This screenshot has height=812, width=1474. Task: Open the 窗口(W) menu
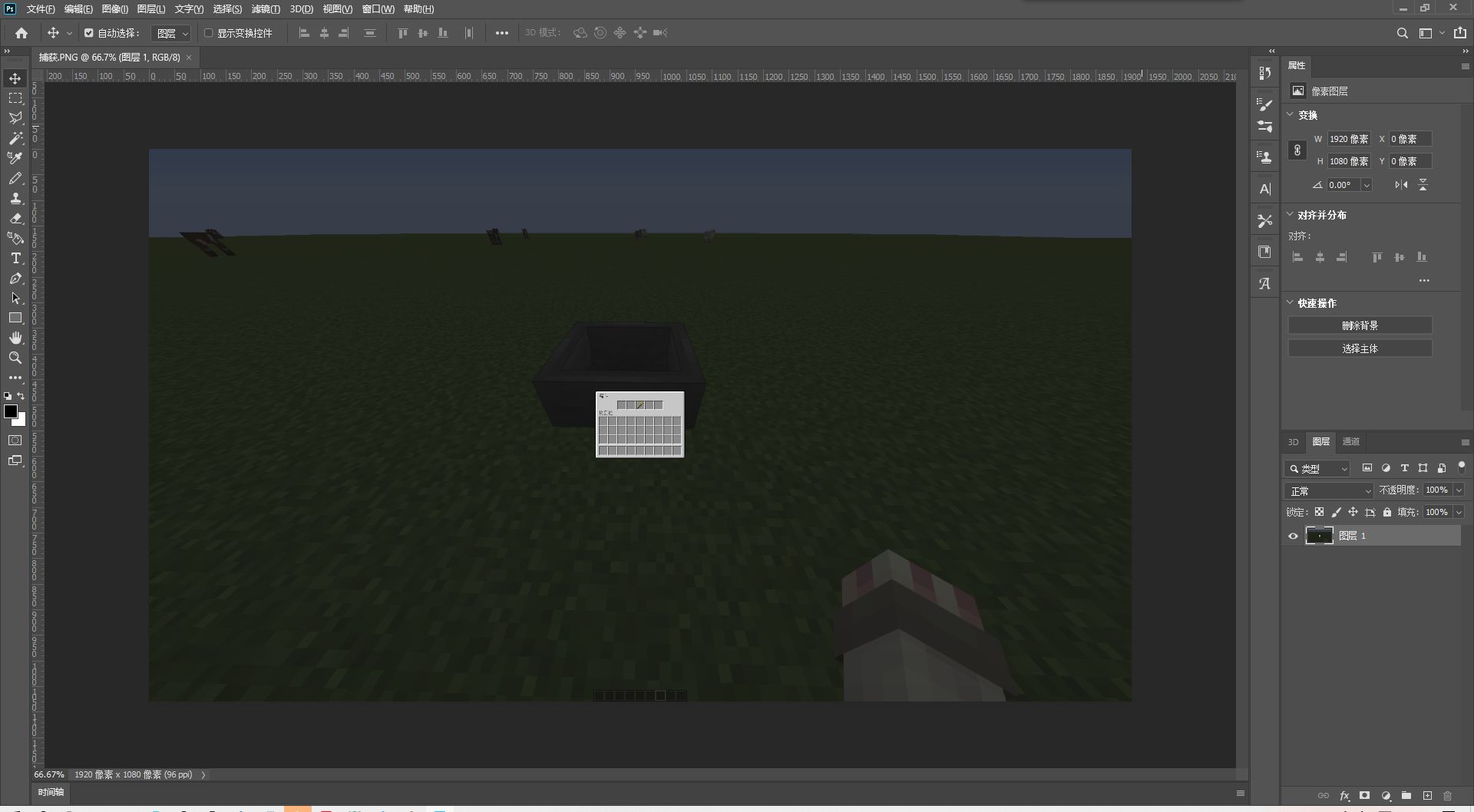coord(378,9)
